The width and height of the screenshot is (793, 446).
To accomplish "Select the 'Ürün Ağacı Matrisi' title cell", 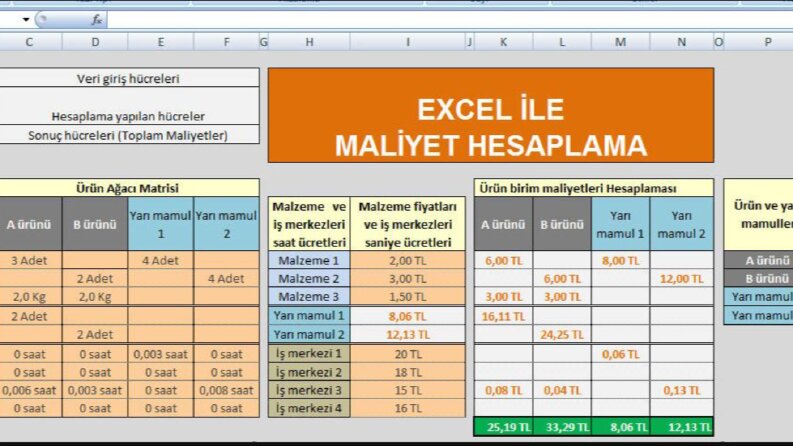I will [x=128, y=188].
